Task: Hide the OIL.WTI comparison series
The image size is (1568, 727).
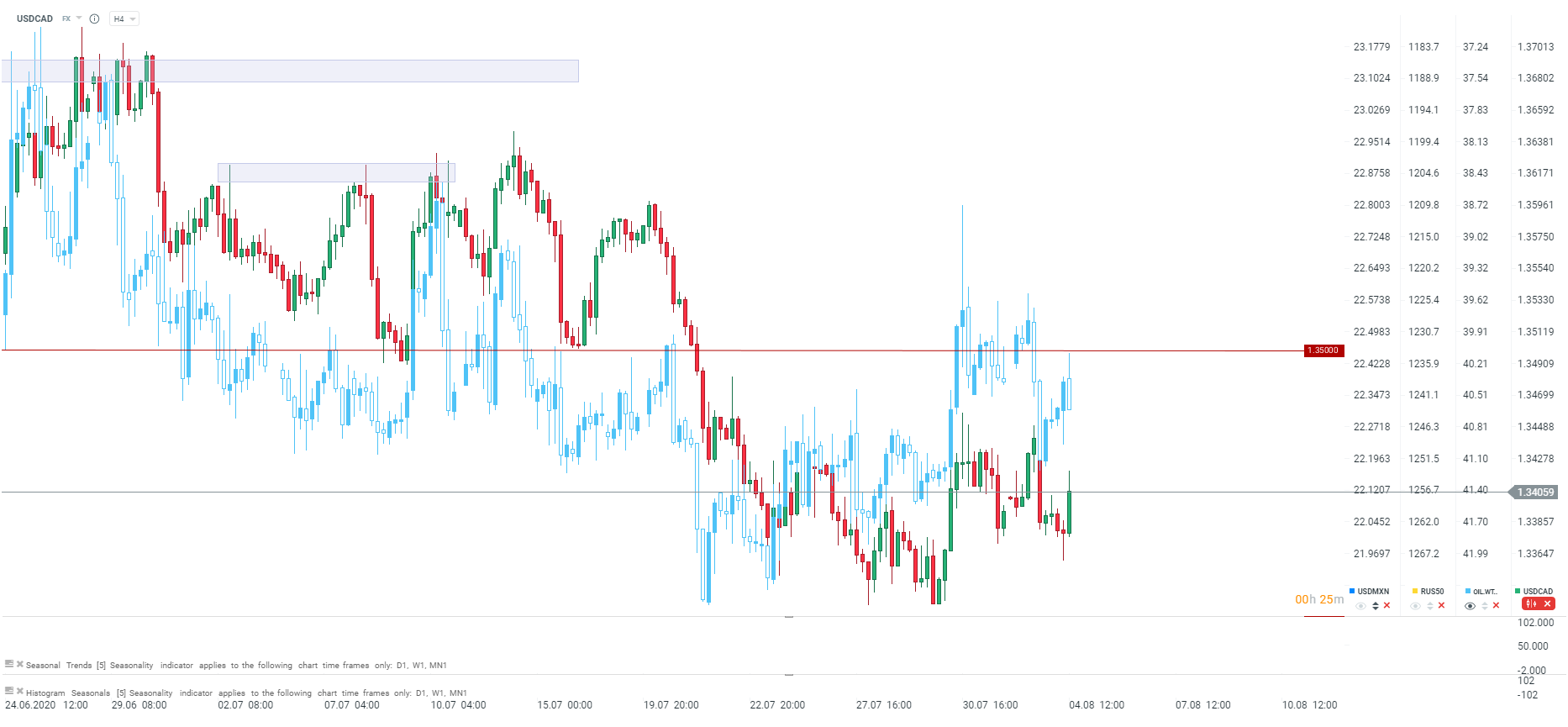Action: pyautogui.click(x=1470, y=605)
